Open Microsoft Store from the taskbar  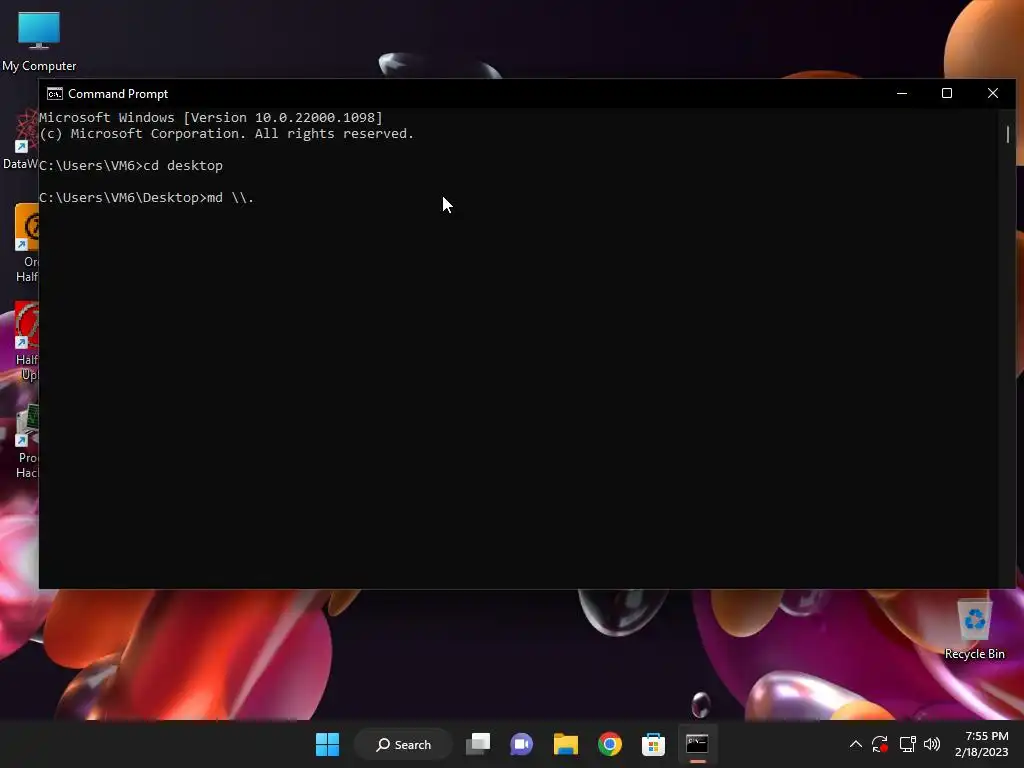click(x=653, y=744)
